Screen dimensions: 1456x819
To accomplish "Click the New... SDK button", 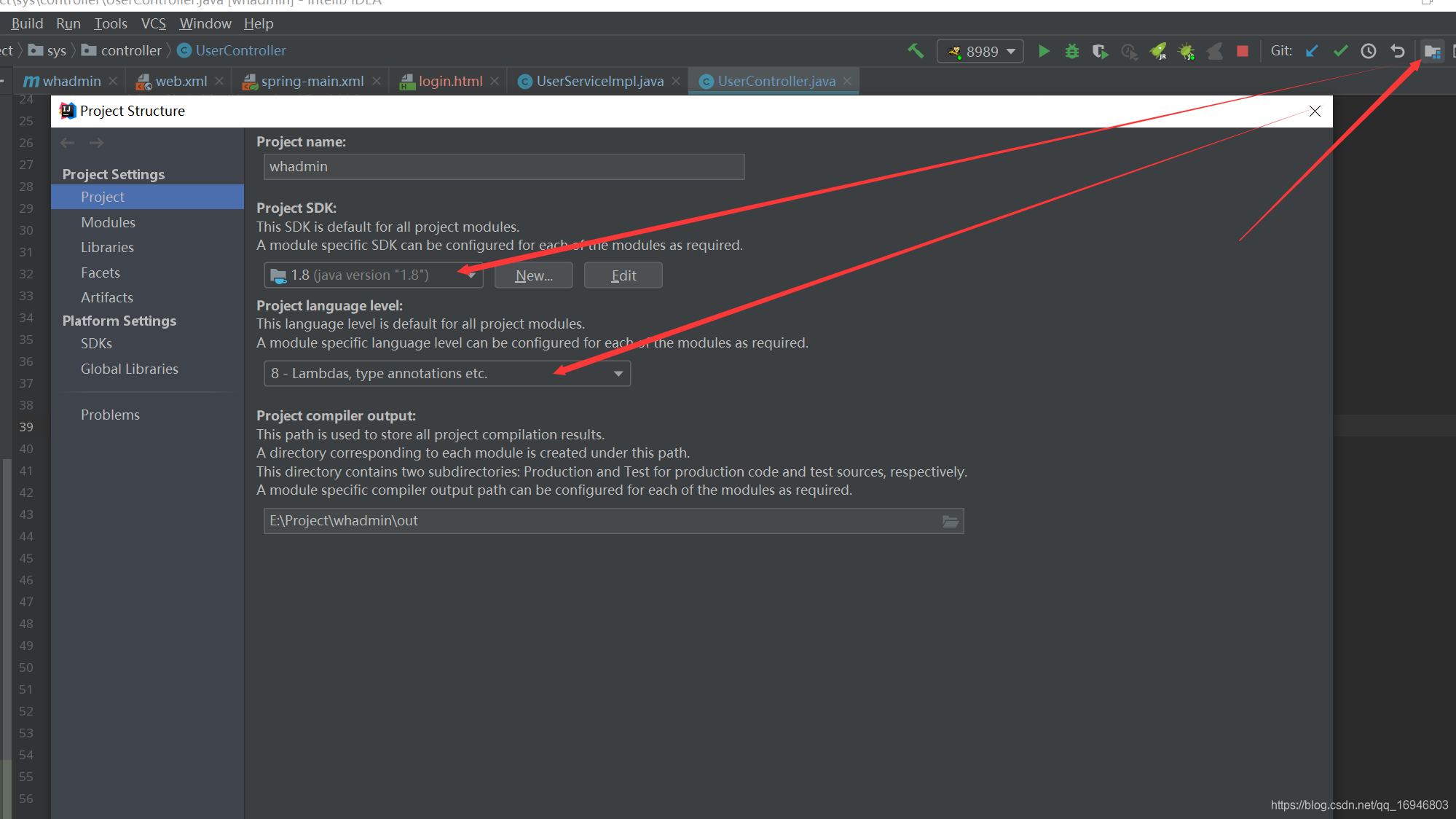I will (x=533, y=275).
